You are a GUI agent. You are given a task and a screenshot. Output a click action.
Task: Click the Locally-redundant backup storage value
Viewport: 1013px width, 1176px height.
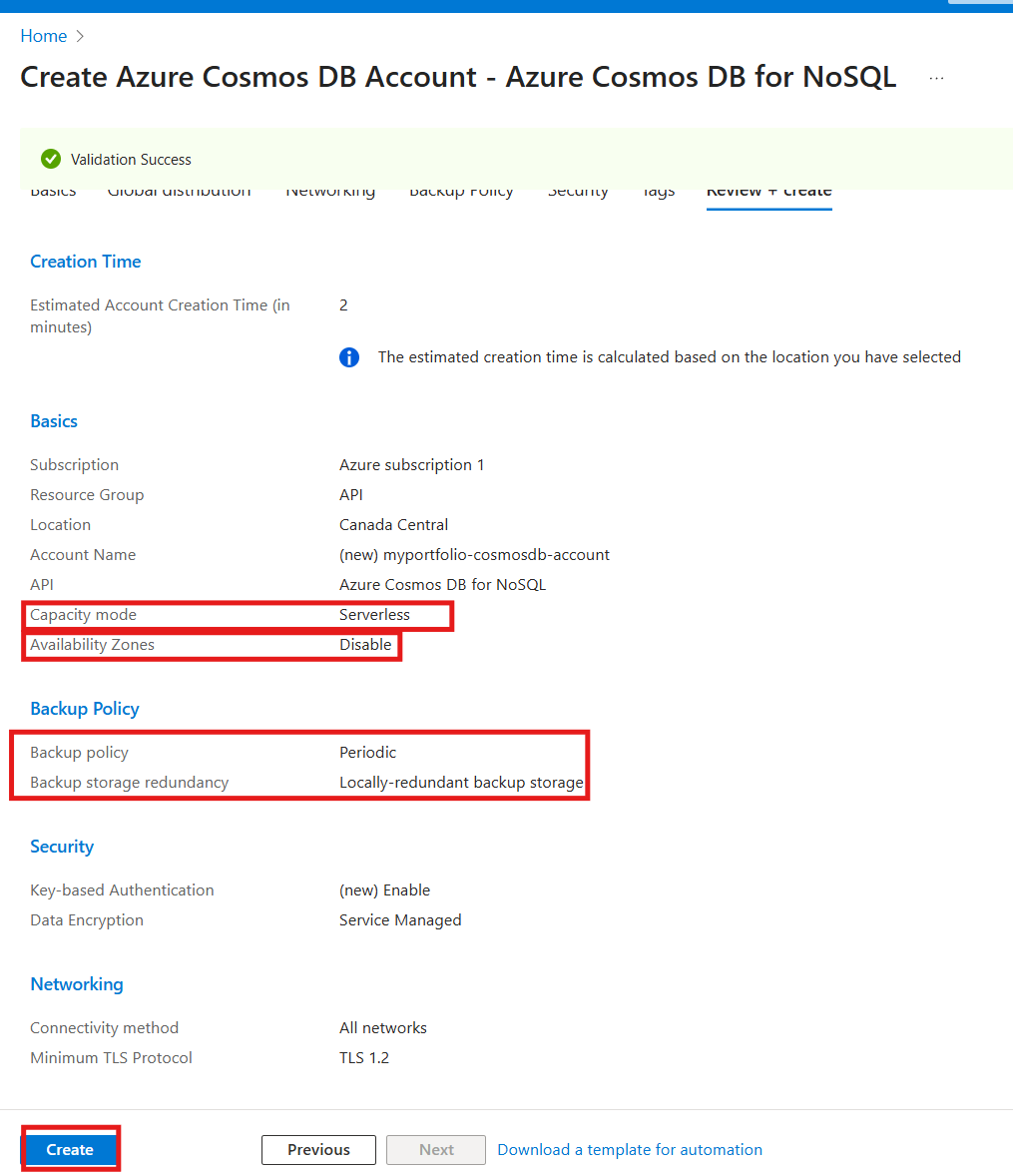click(460, 782)
